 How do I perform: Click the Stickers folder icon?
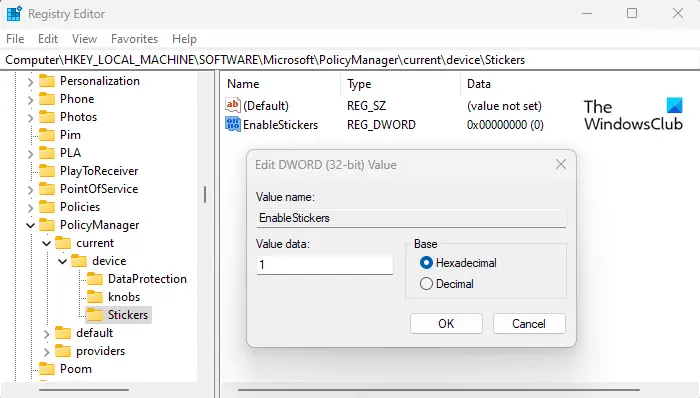click(x=95, y=315)
